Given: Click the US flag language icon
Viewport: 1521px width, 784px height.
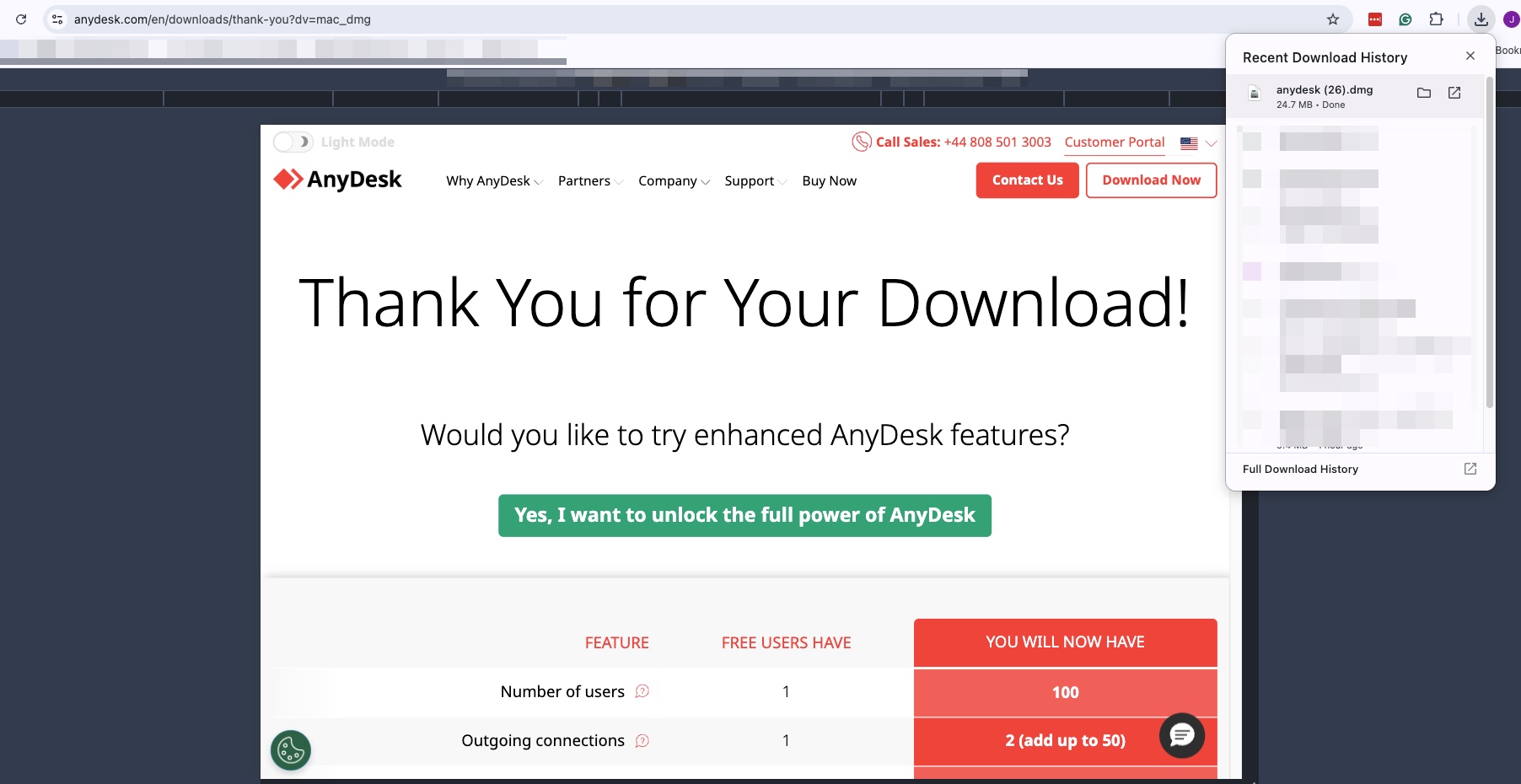Looking at the screenshot, I should click(1188, 142).
